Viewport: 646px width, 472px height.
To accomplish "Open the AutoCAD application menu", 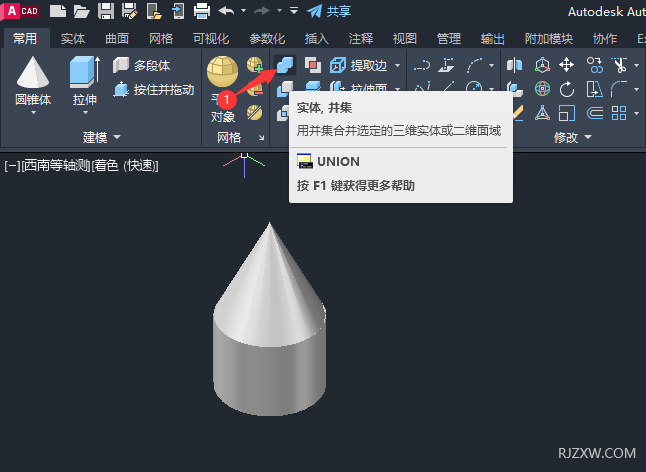I will [21, 11].
